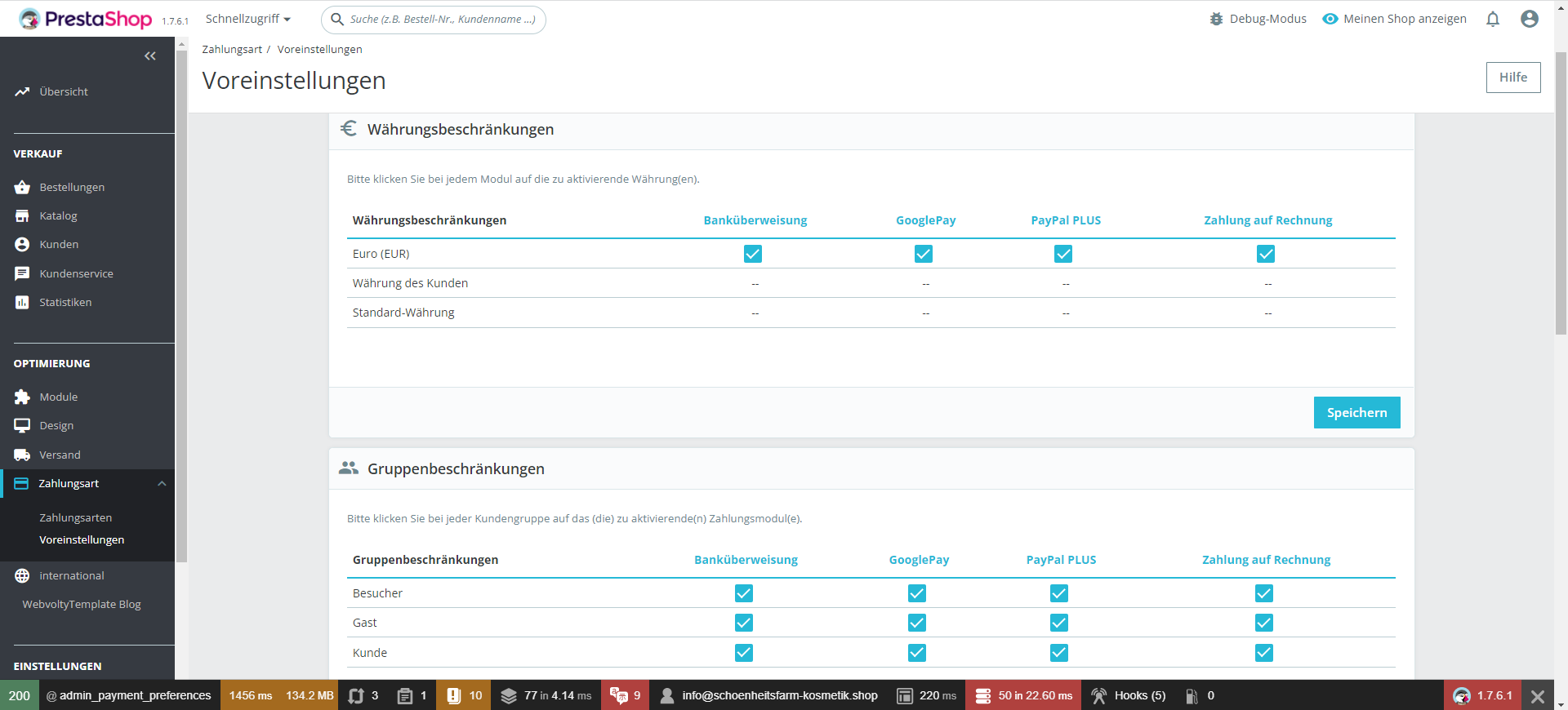The image size is (1568, 710).
Task: Click the eye icon for shop view
Action: click(x=1330, y=19)
